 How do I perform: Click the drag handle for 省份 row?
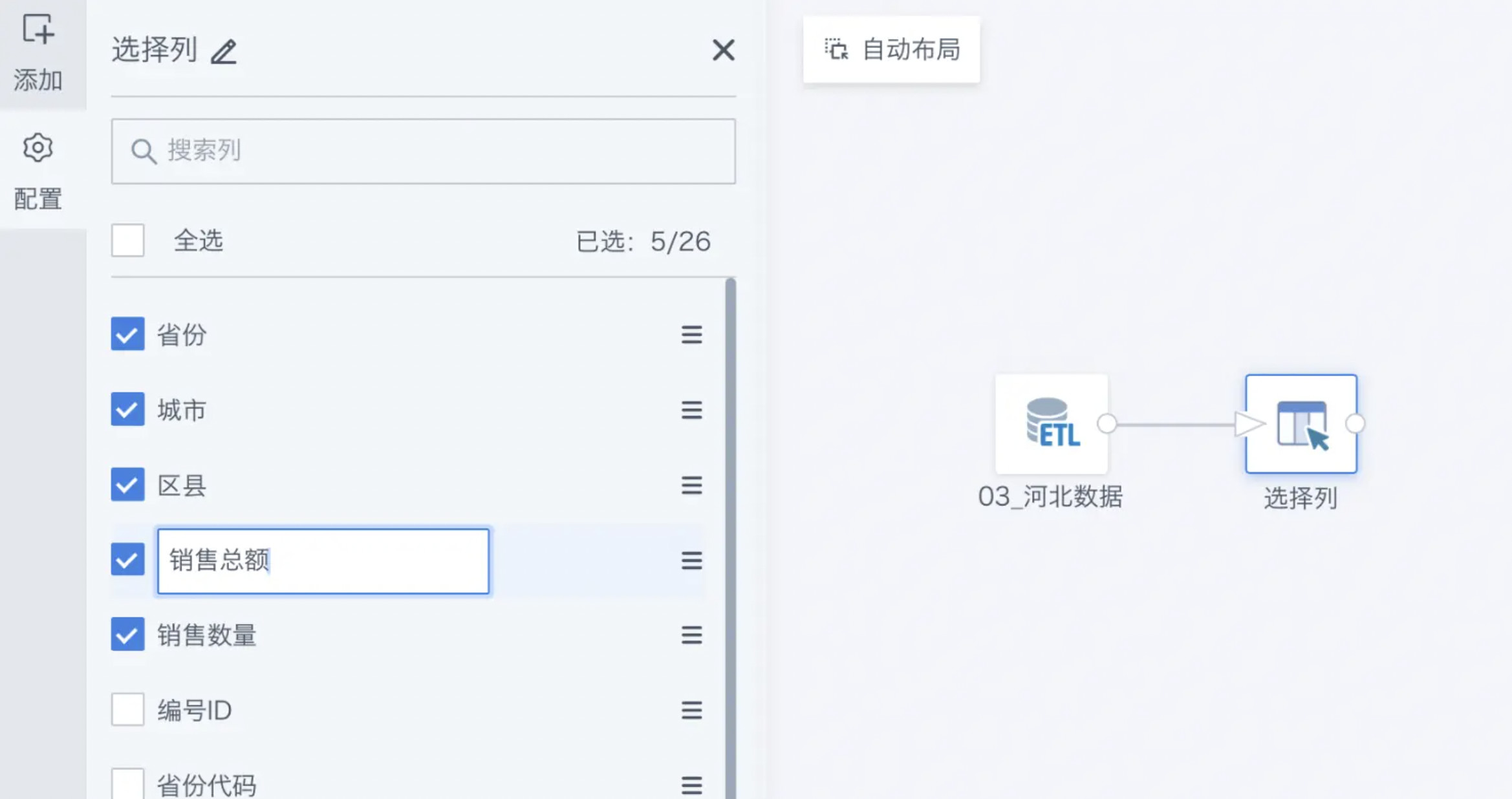point(691,335)
